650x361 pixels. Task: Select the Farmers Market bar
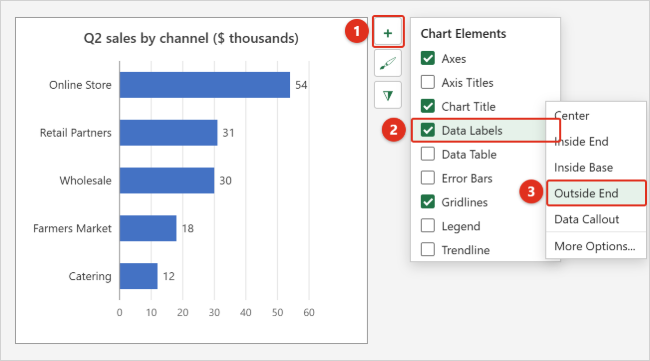pyautogui.click(x=148, y=228)
